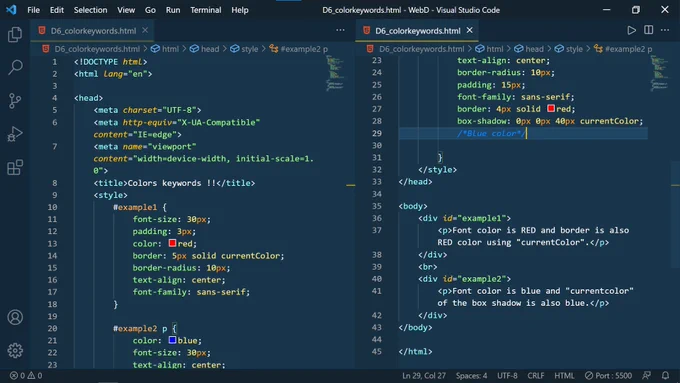The image size is (680, 383).
Task: Open the Go menu
Action: click(150, 10)
